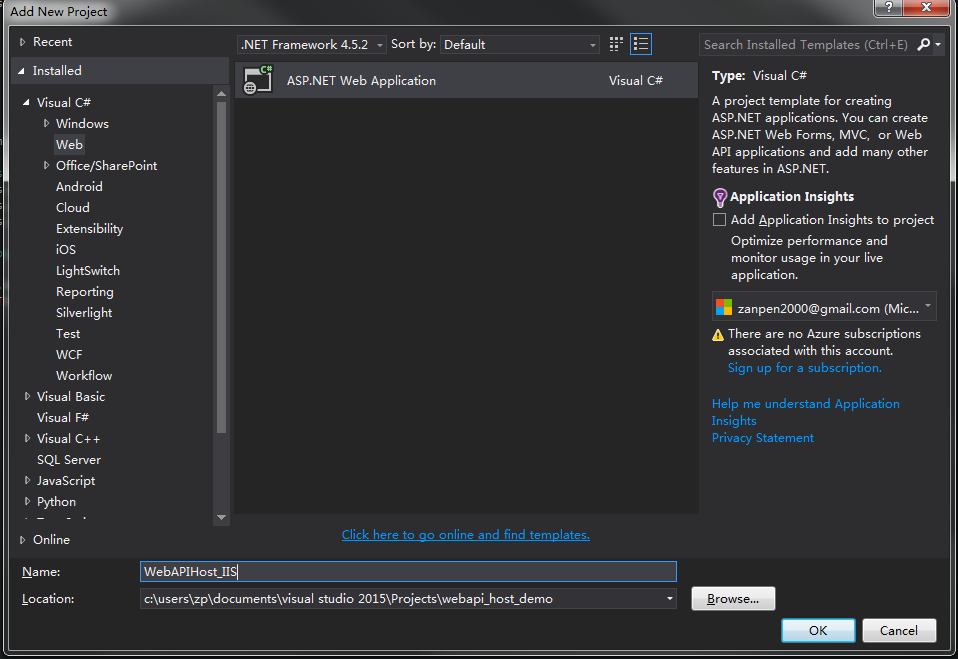This screenshot has height=659, width=958.
Task: Expand the JavaScript node arrow
Action: (x=27, y=481)
